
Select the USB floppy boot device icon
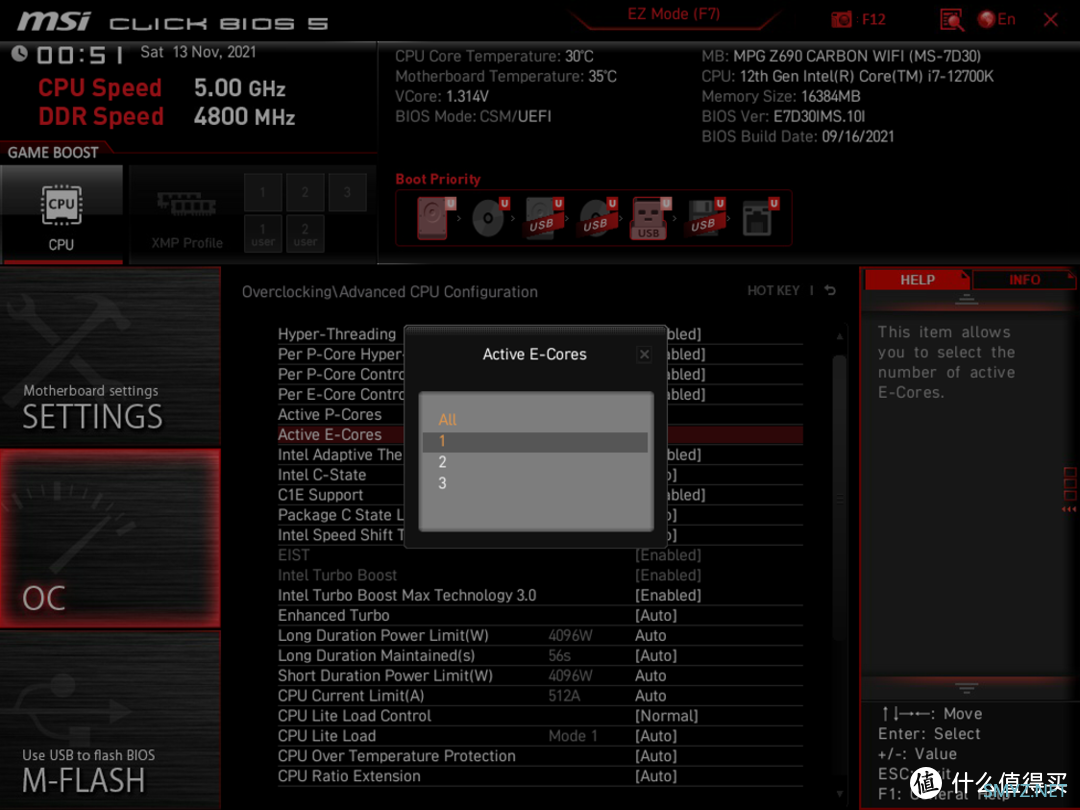pyautogui.click(x=705, y=218)
